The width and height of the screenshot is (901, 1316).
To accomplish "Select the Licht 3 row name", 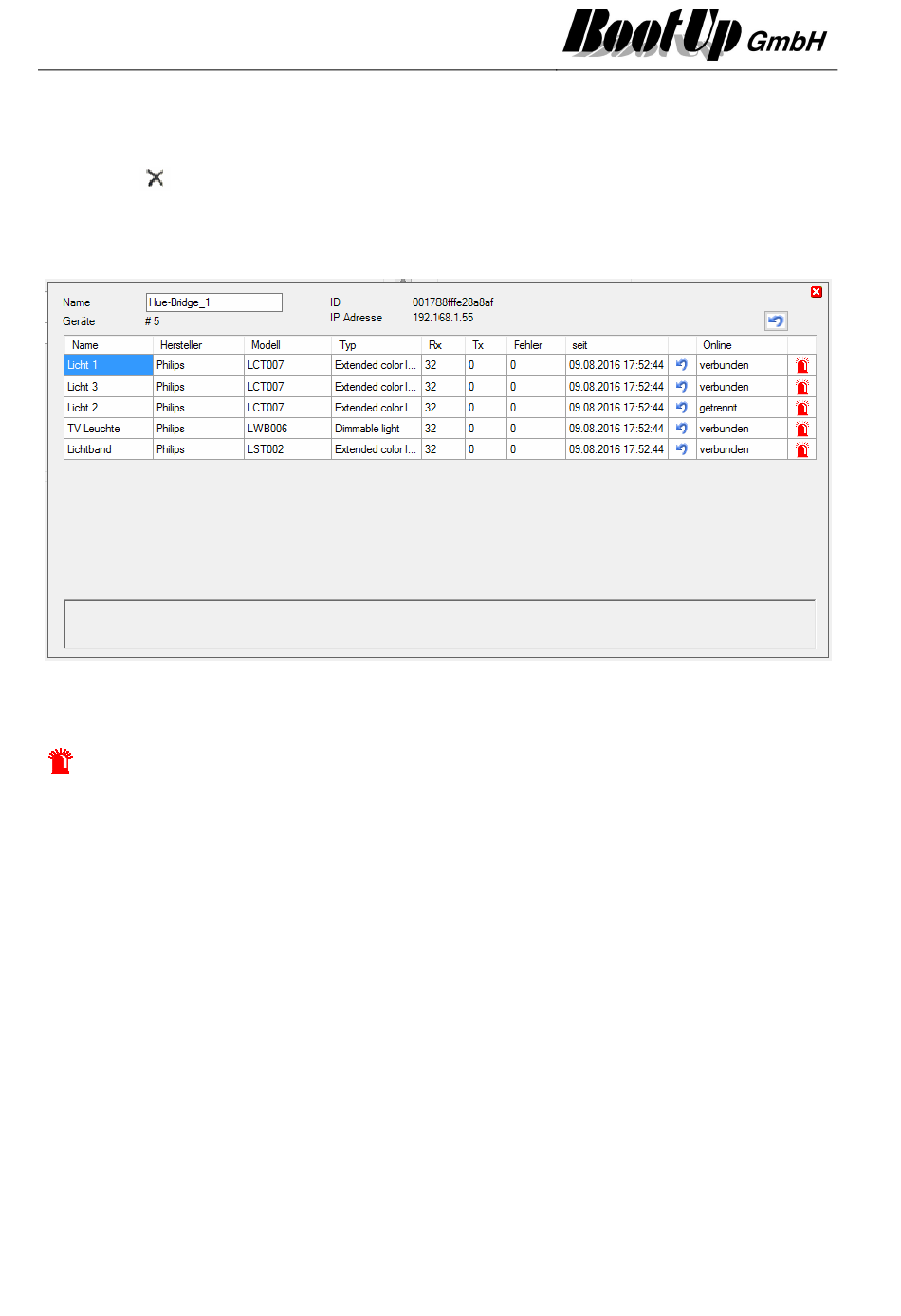I will [108, 387].
